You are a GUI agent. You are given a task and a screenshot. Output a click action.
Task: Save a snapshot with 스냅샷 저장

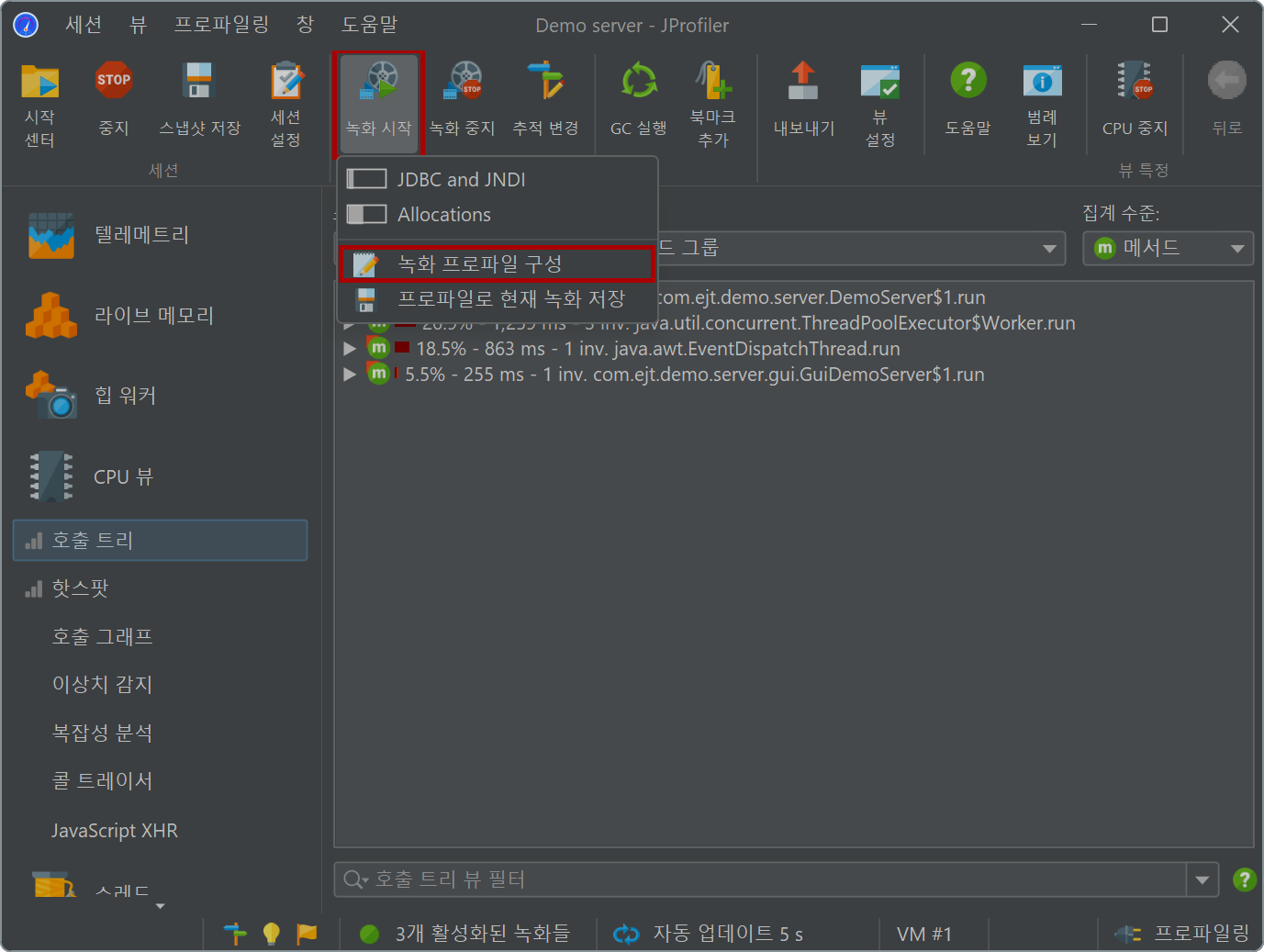tap(199, 99)
